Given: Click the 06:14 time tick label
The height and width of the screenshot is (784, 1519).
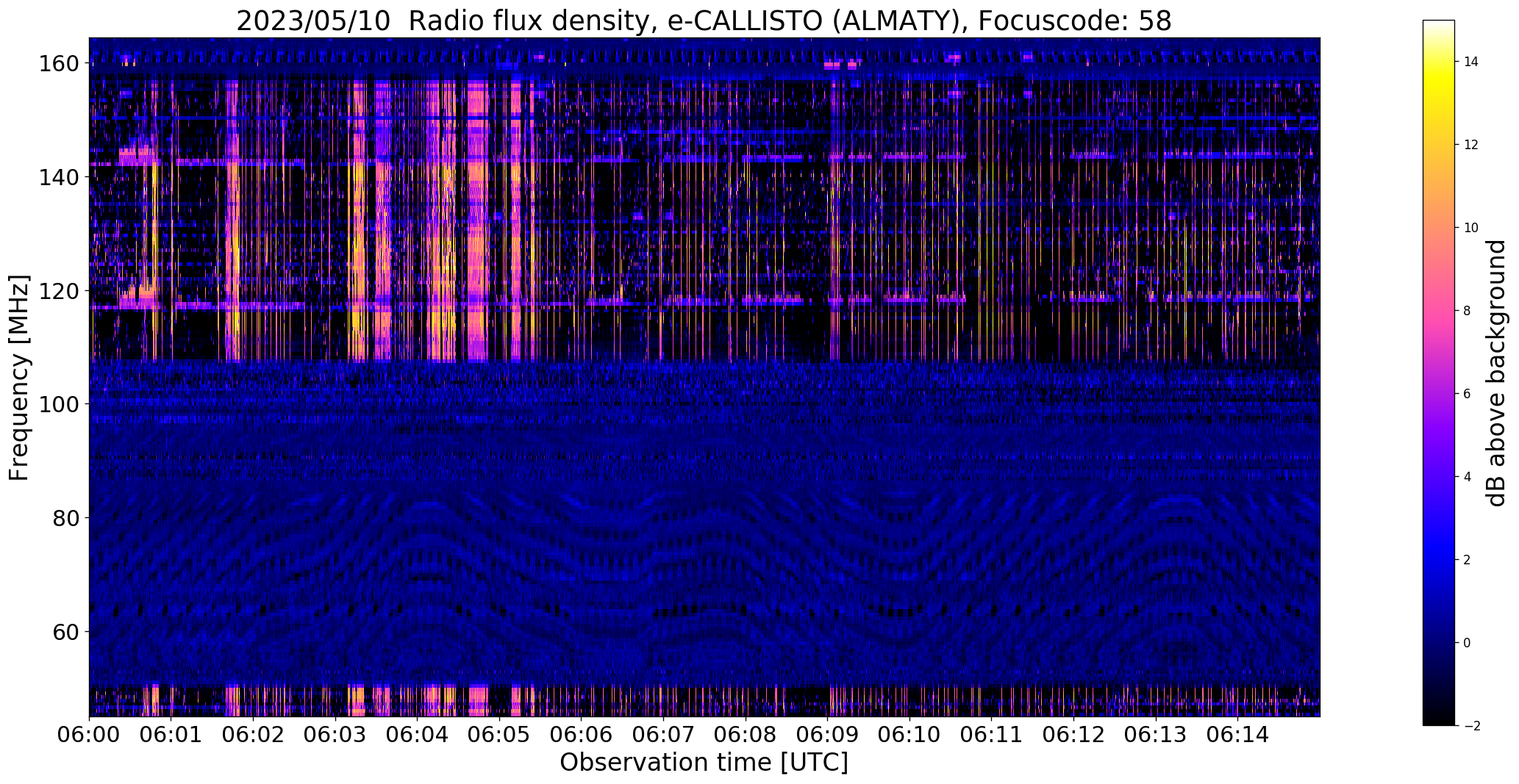Looking at the screenshot, I should 1237,735.
